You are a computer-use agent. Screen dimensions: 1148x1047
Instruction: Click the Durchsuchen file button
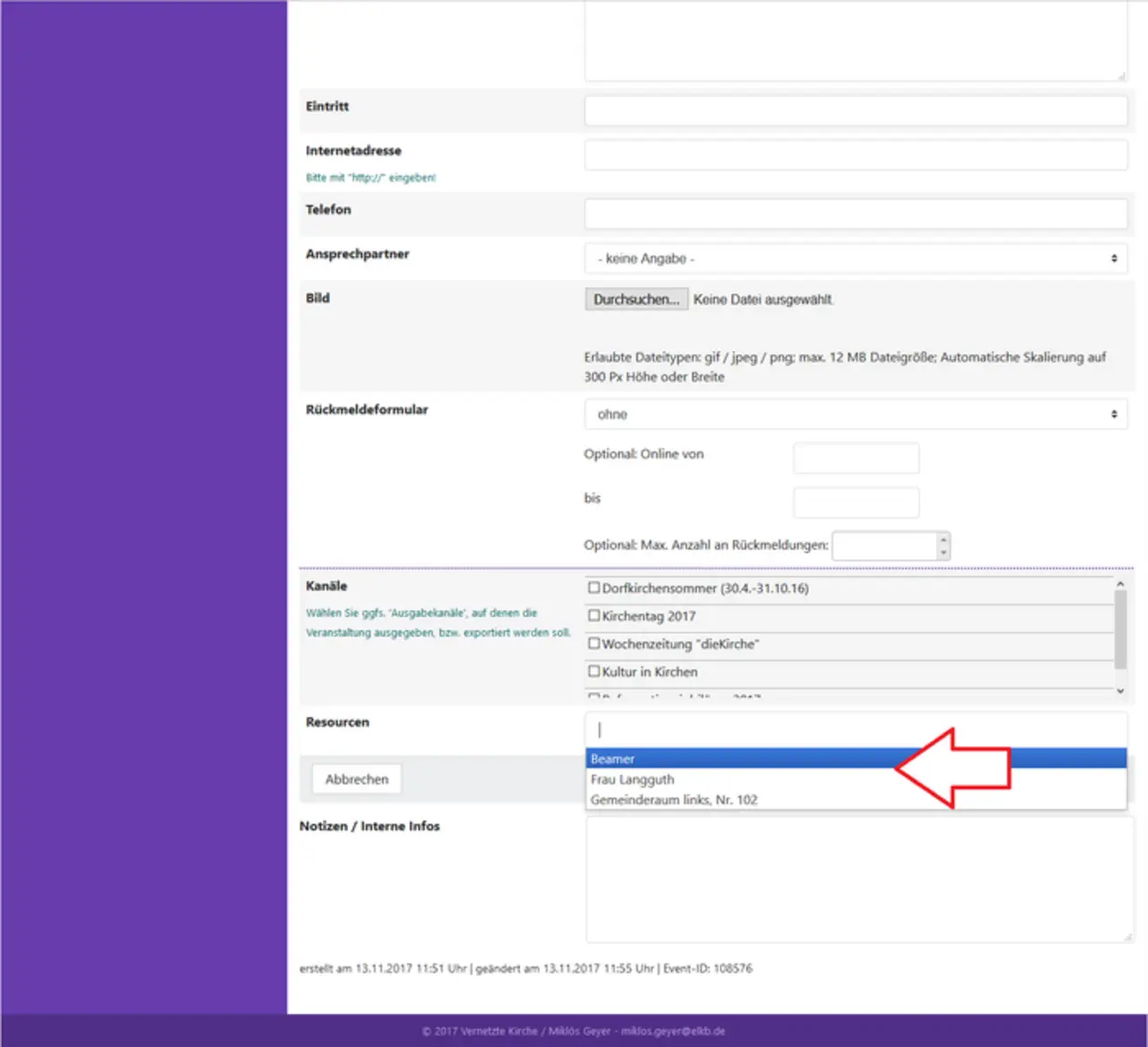coord(637,300)
